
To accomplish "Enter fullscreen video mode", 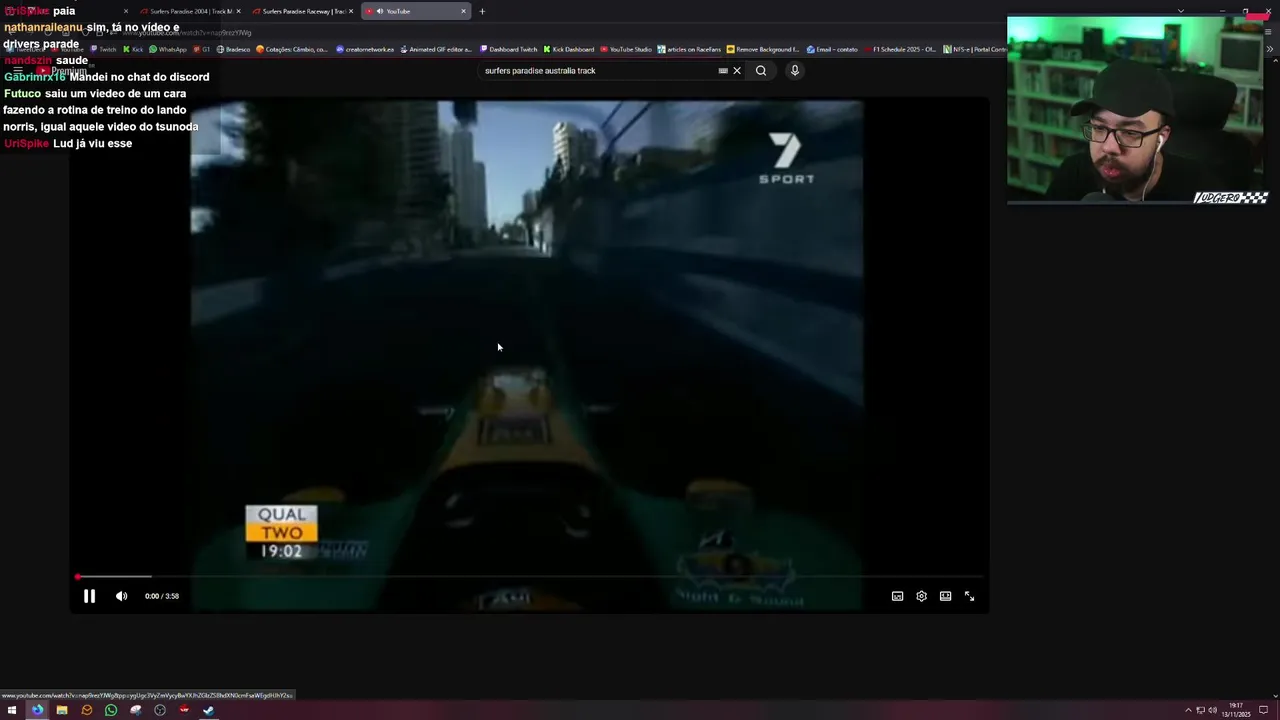I will (x=969, y=596).
